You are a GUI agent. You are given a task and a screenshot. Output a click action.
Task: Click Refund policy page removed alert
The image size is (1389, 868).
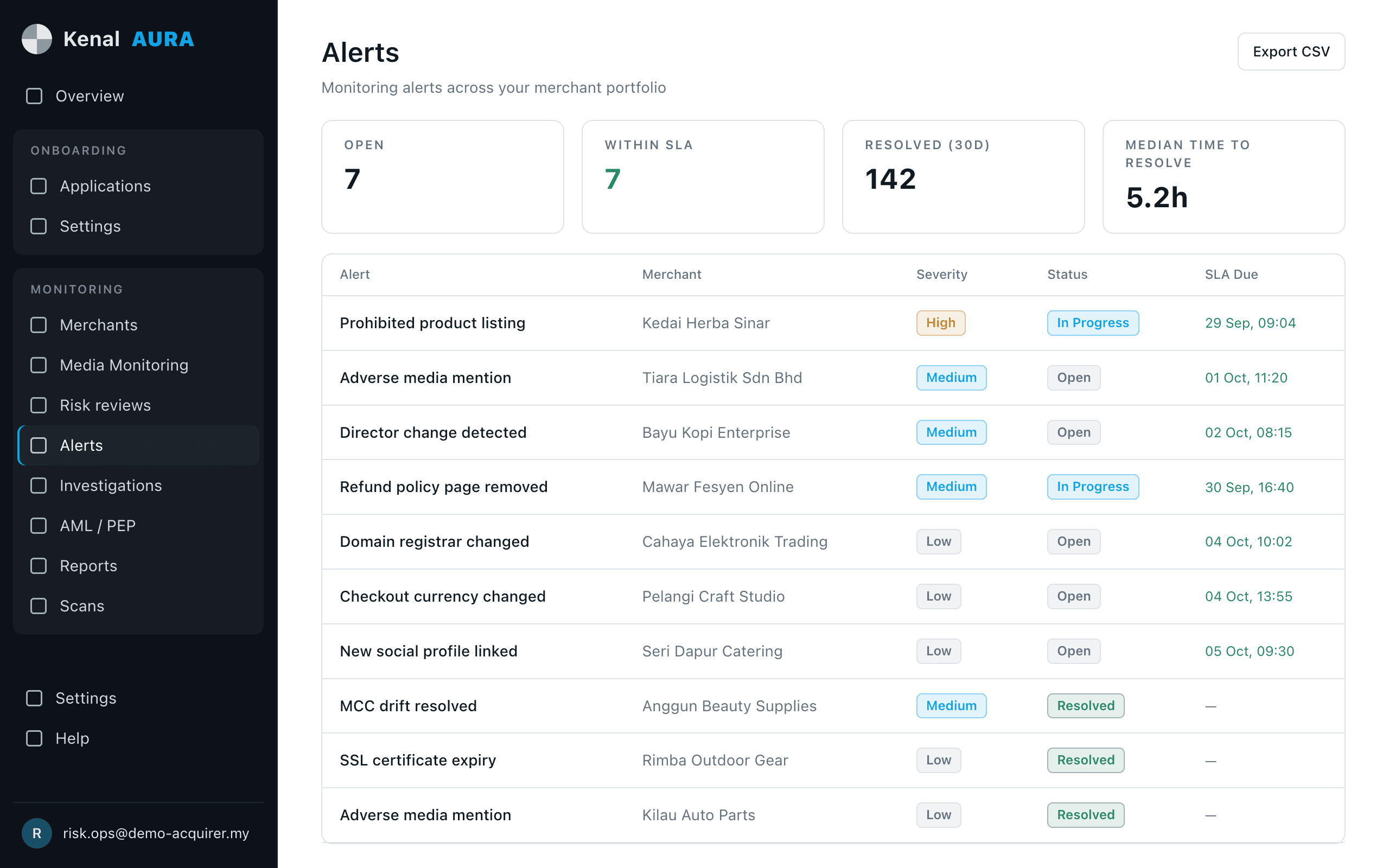[x=443, y=487]
